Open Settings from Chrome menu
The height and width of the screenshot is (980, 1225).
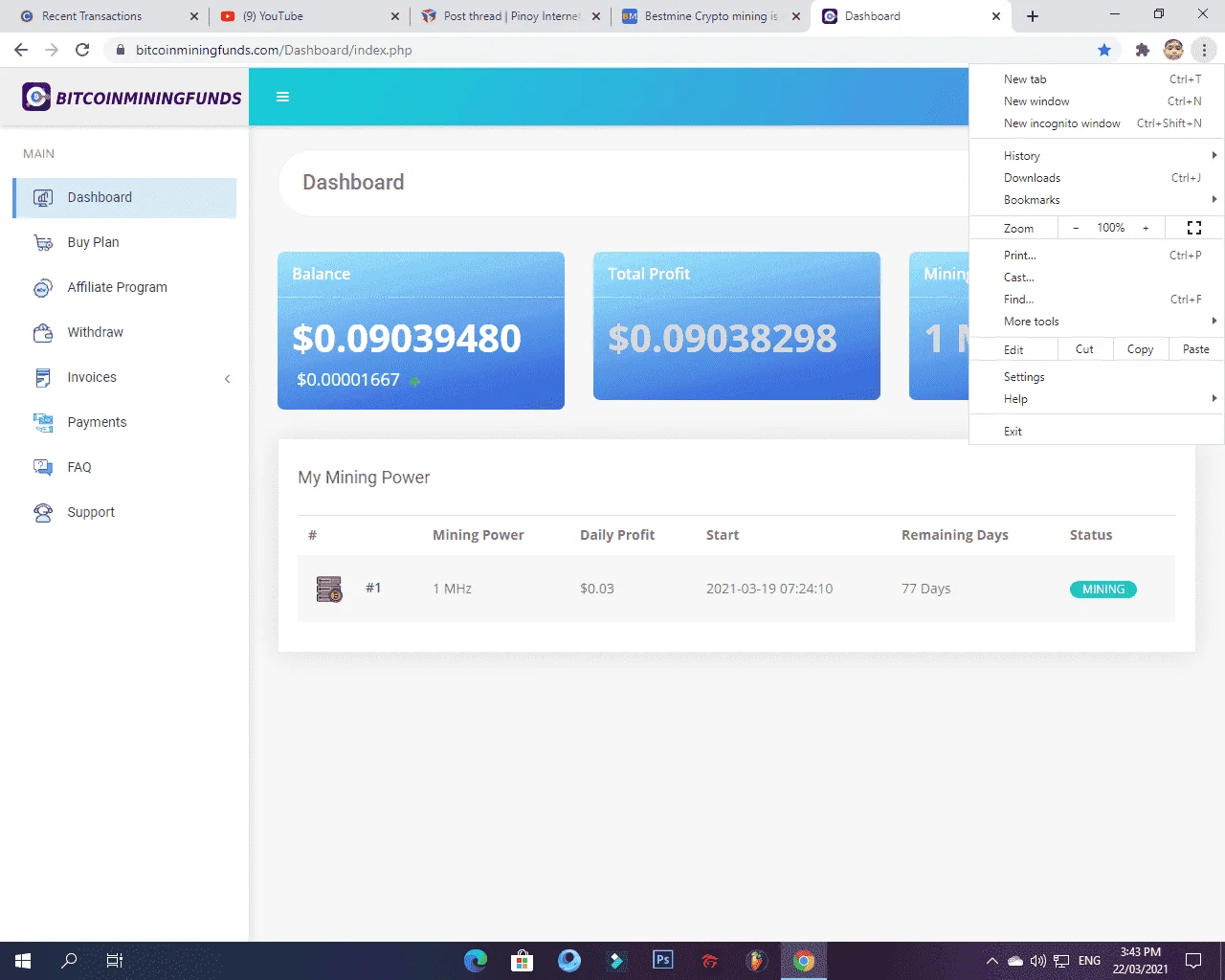1097,377
